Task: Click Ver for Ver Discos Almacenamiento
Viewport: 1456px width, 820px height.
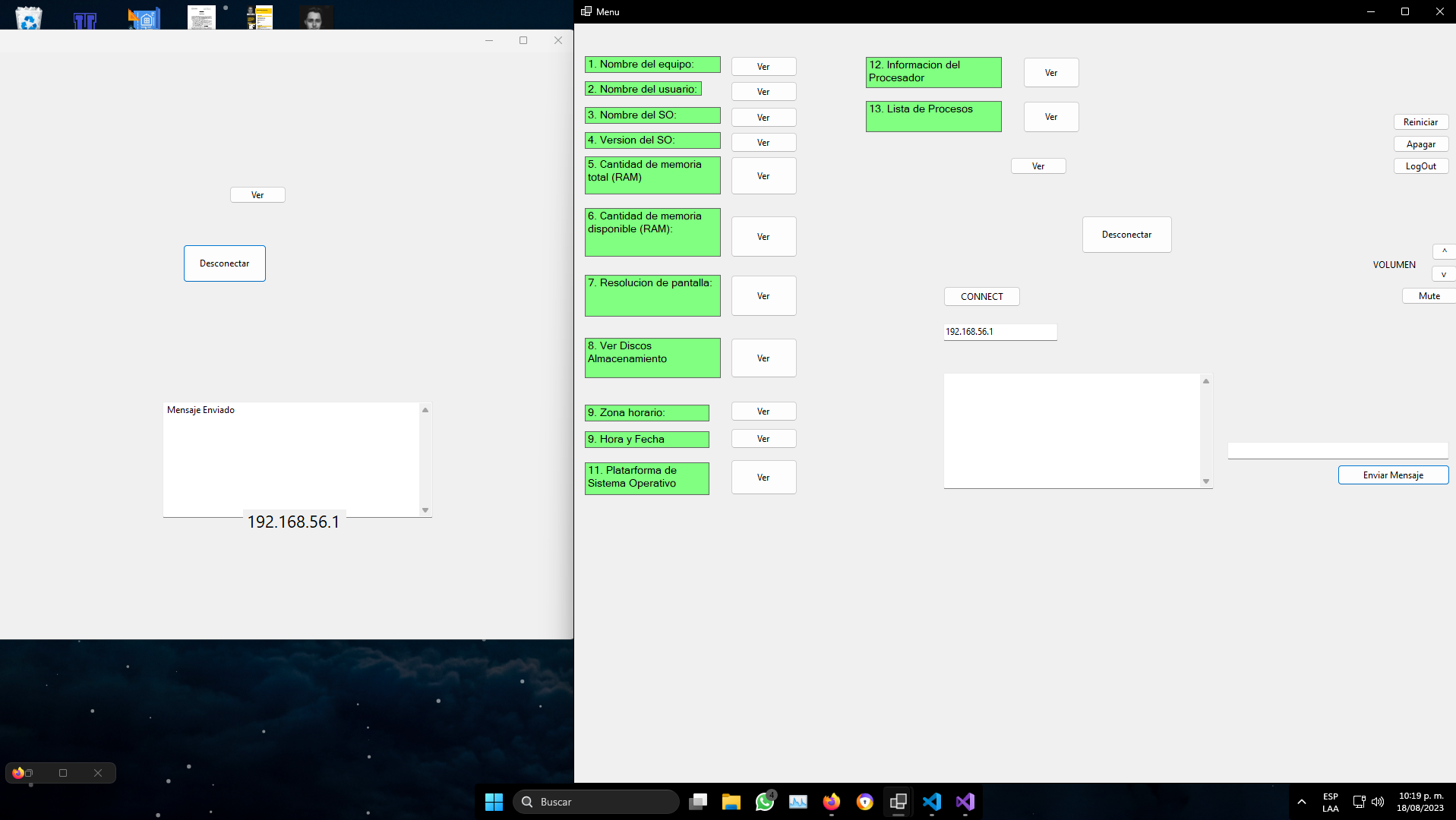Action: pos(763,358)
